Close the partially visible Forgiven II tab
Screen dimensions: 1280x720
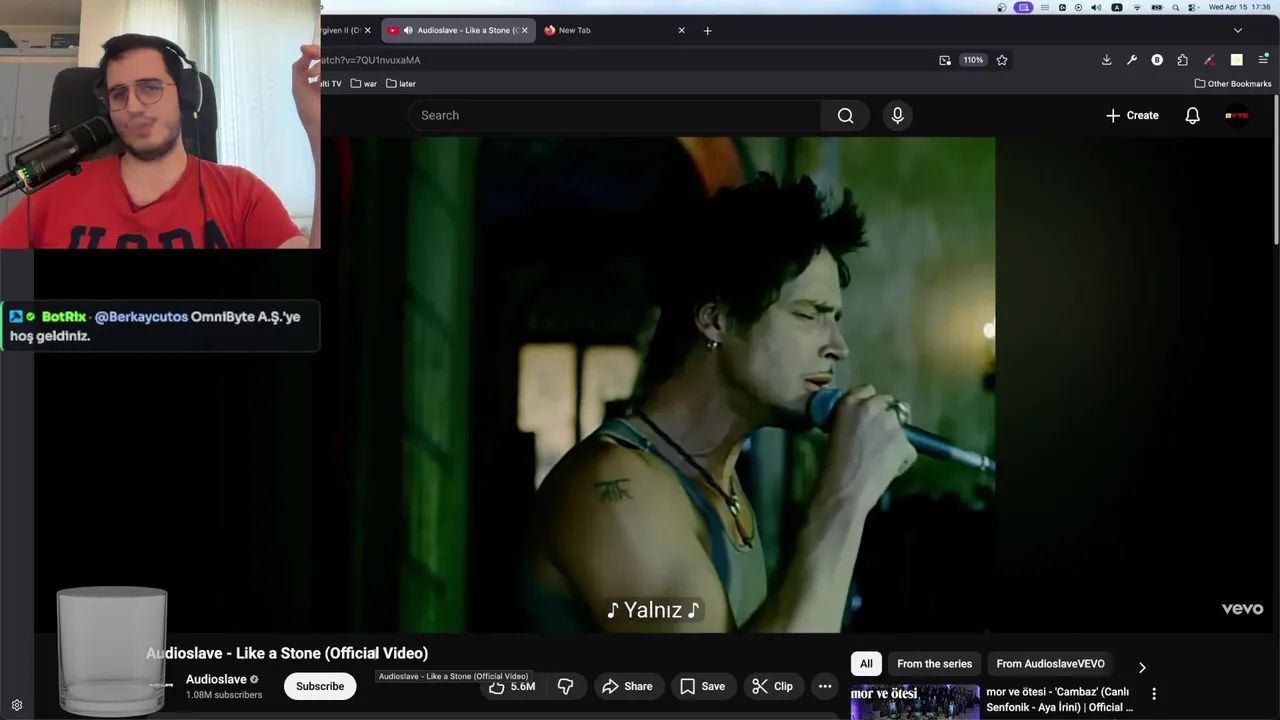tap(367, 30)
